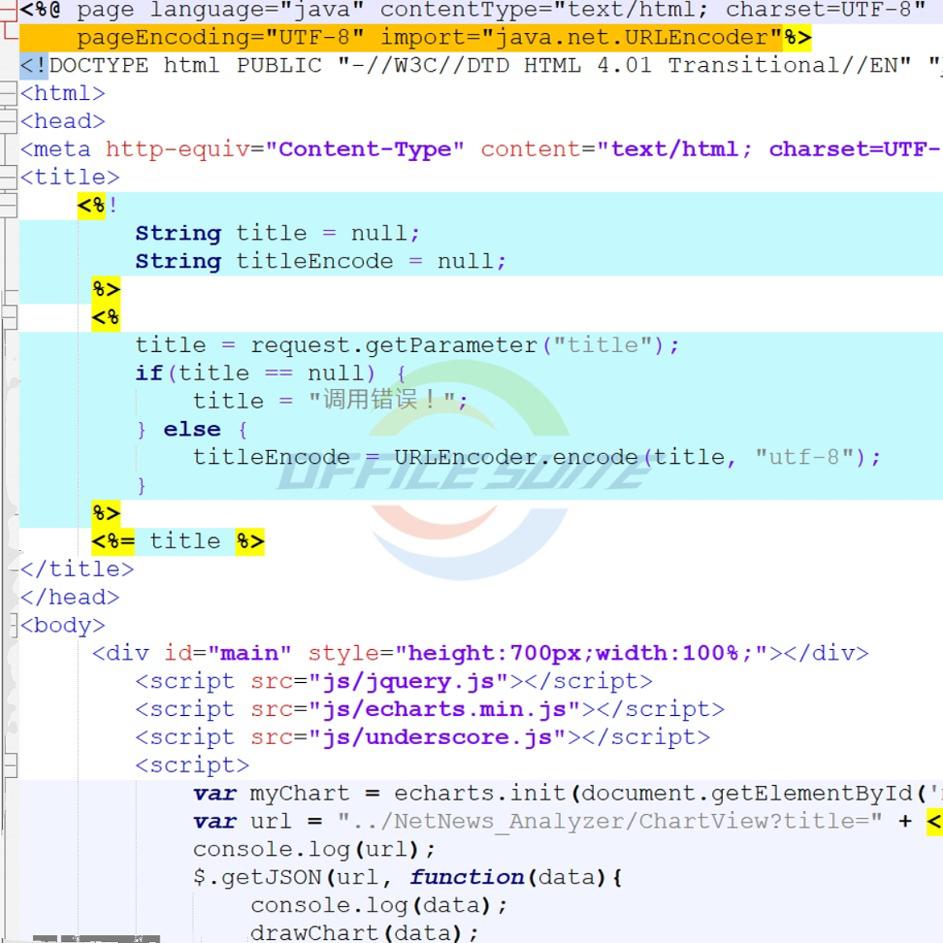Collapse the <%! declaration block fold marker
The height and width of the screenshot is (943, 943).
(8, 205)
